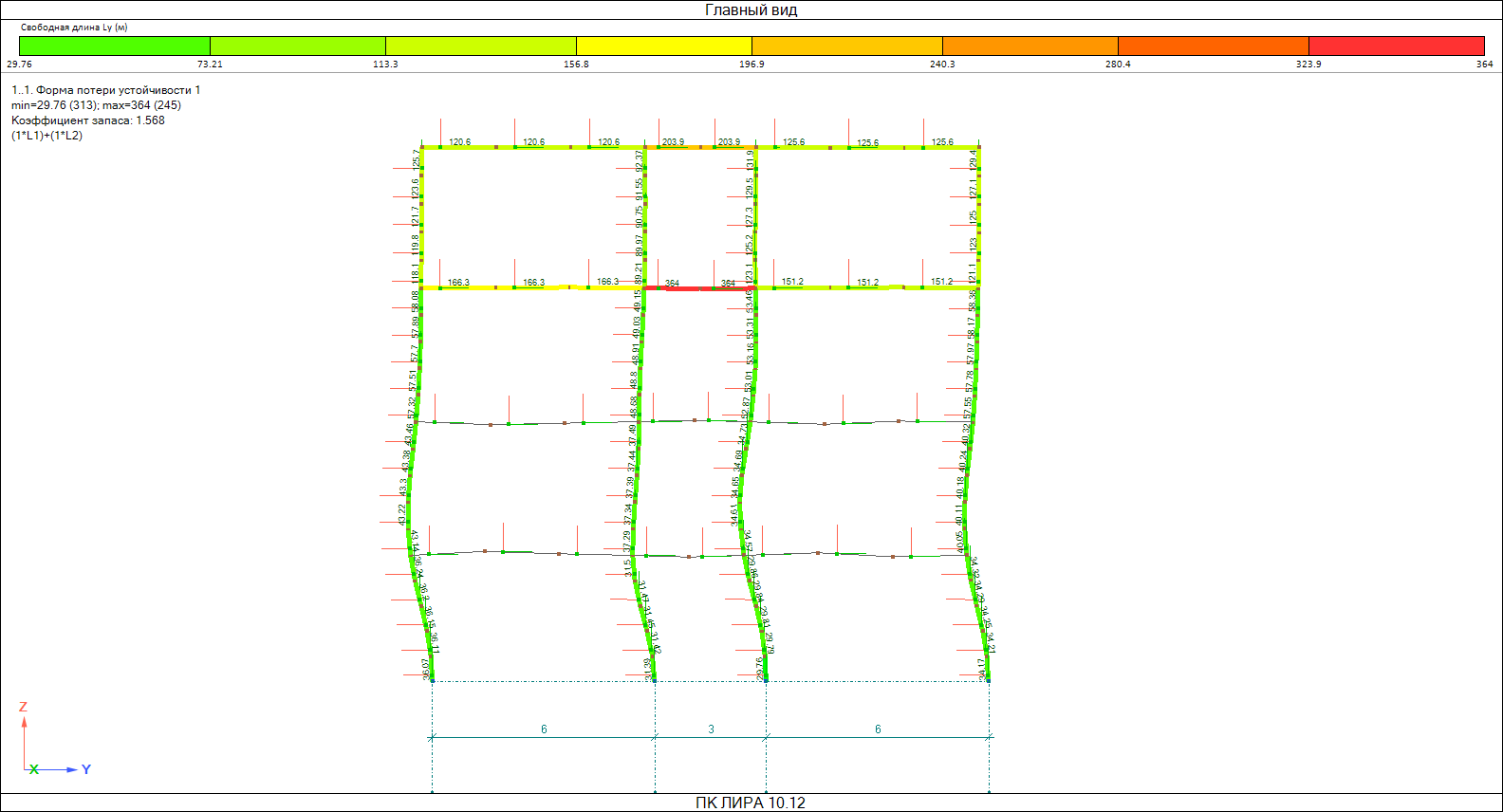The width and height of the screenshot is (1503, 812).
Task: Select the orange top beam labelled 203.9
Action: pyautogui.click(x=700, y=147)
